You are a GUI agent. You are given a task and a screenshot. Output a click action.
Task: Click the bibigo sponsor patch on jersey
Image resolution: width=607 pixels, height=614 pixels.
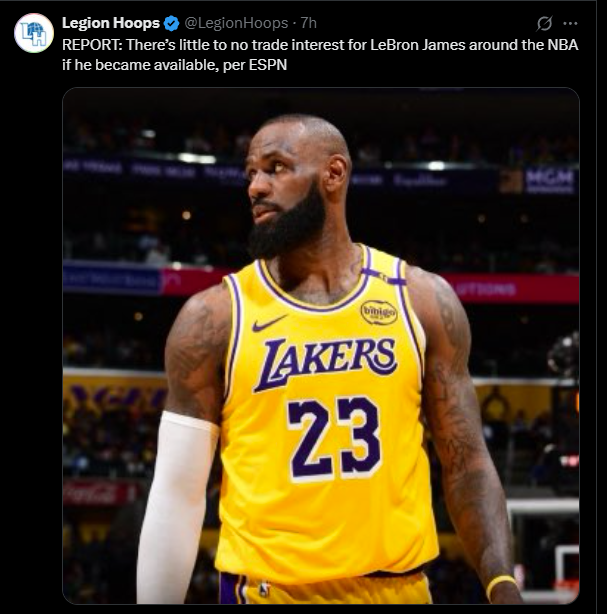pos(379,312)
